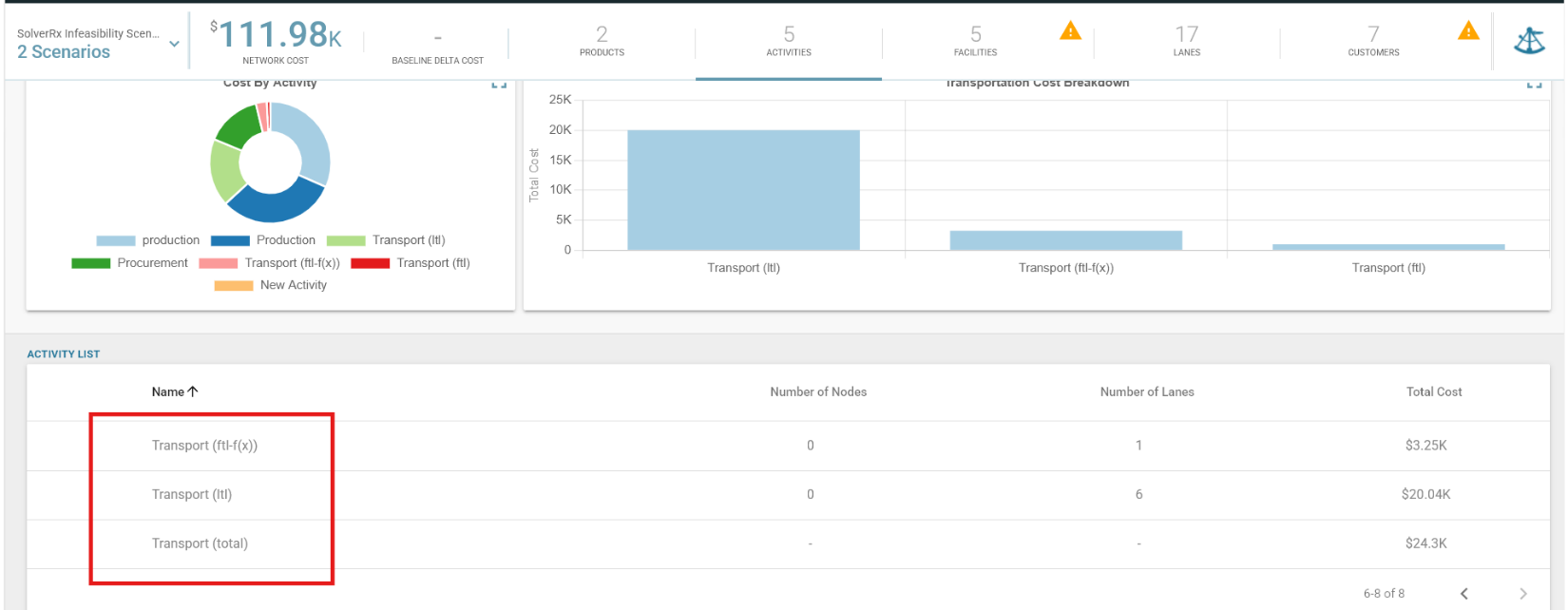The image size is (1568, 610).
Task: Click the warning triangle next to Customers
Action: [1468, 31]
